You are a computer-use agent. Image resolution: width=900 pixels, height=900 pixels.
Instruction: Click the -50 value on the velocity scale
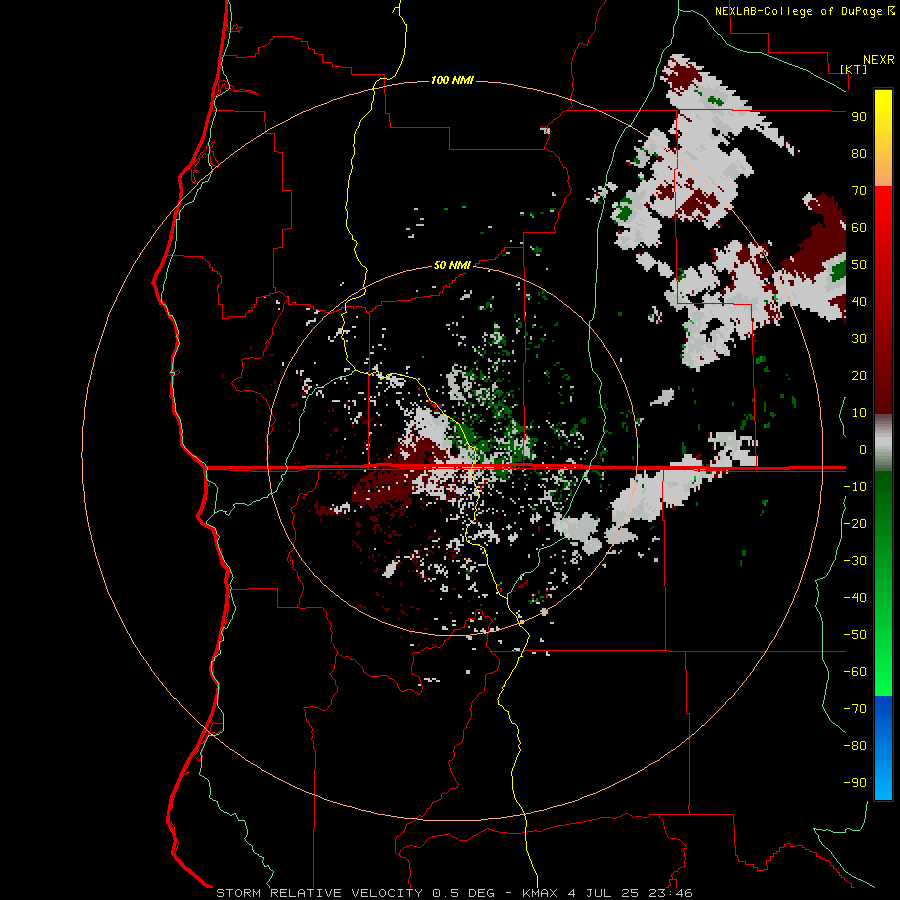[x=855, y=635]
